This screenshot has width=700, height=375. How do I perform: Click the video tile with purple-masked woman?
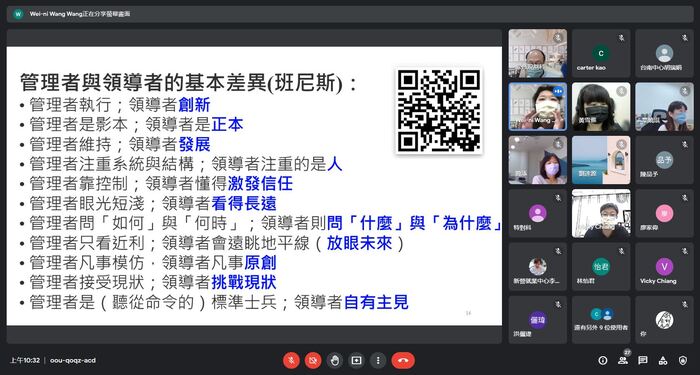click(x=538, y=160)
